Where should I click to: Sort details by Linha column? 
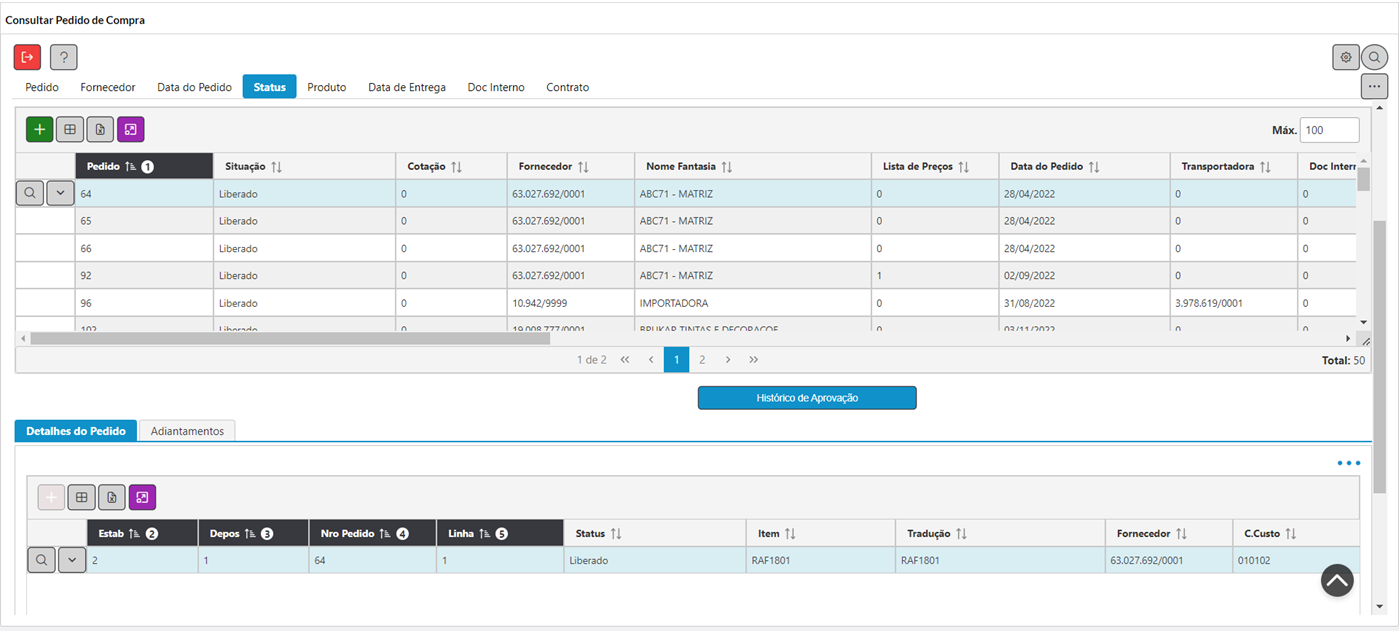pos(500,533)
